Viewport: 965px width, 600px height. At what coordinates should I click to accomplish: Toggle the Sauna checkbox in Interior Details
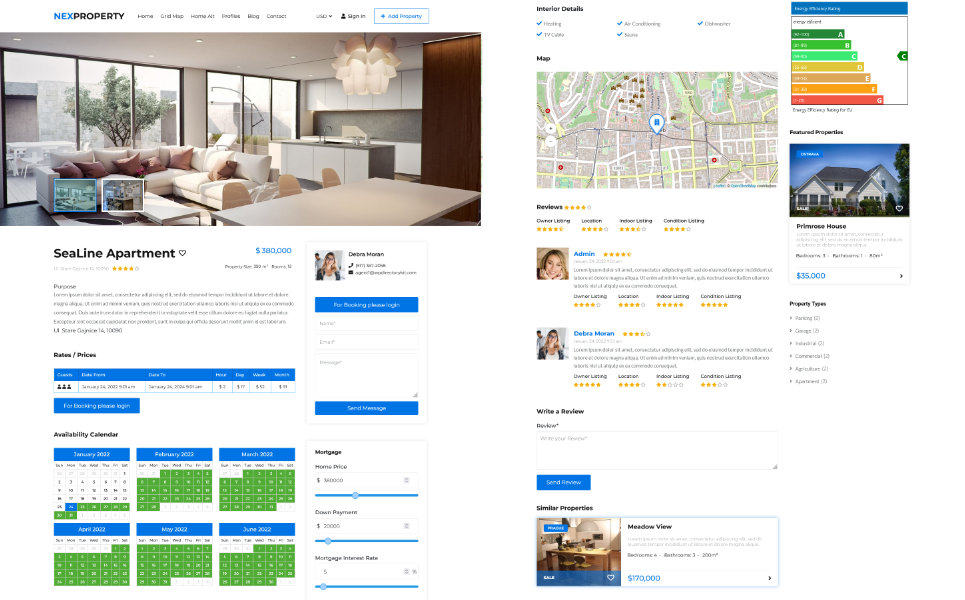[x=619, y=33]
